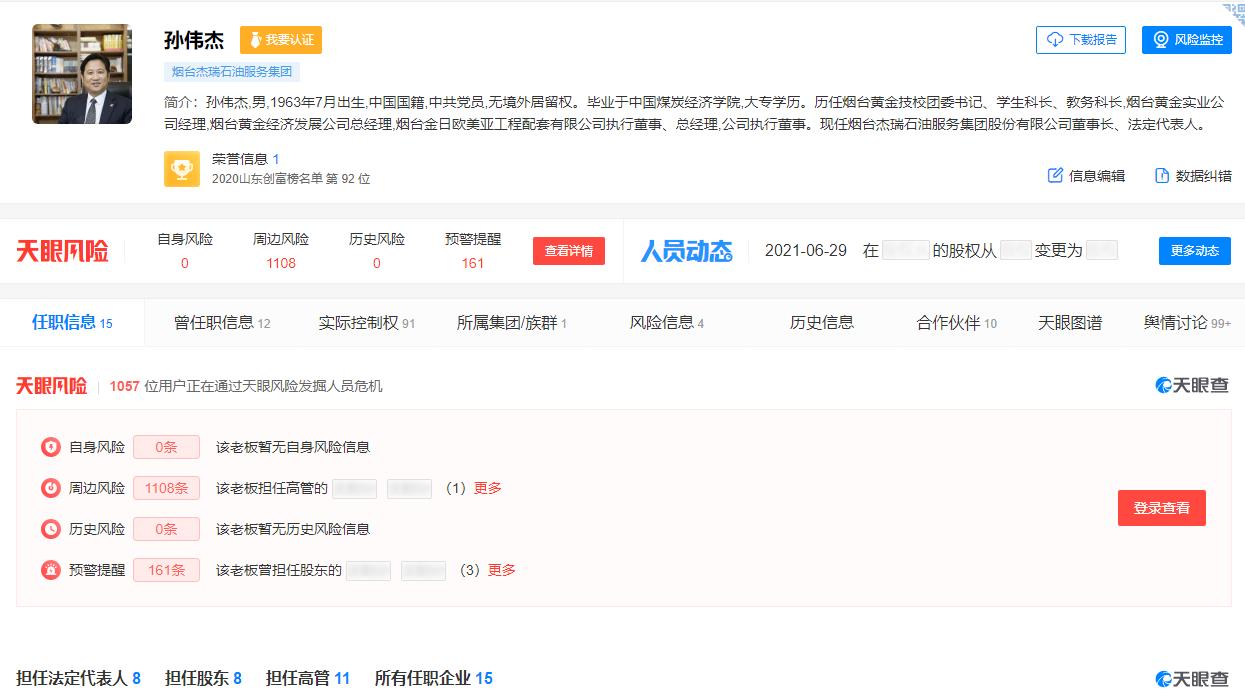Image resolution: width=1245 pixels, height=700 pixels.
Task: Switch to the 曾任职信息 tab
Action: coord(222,323)
